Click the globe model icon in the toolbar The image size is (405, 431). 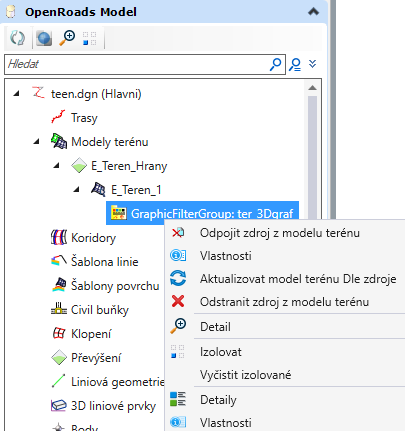(44, 38)
